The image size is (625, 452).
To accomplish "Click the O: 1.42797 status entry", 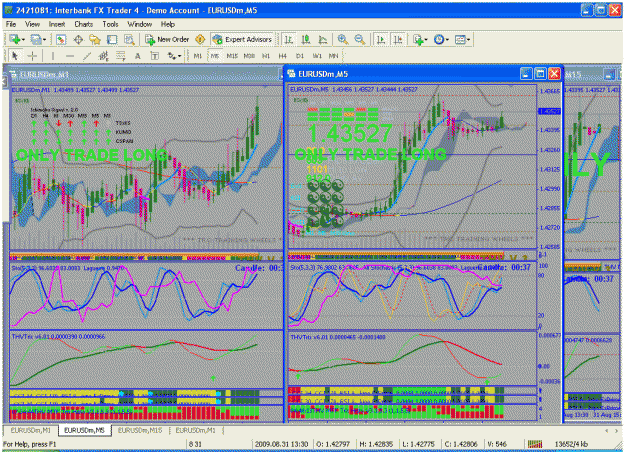I will pos(333,444).
